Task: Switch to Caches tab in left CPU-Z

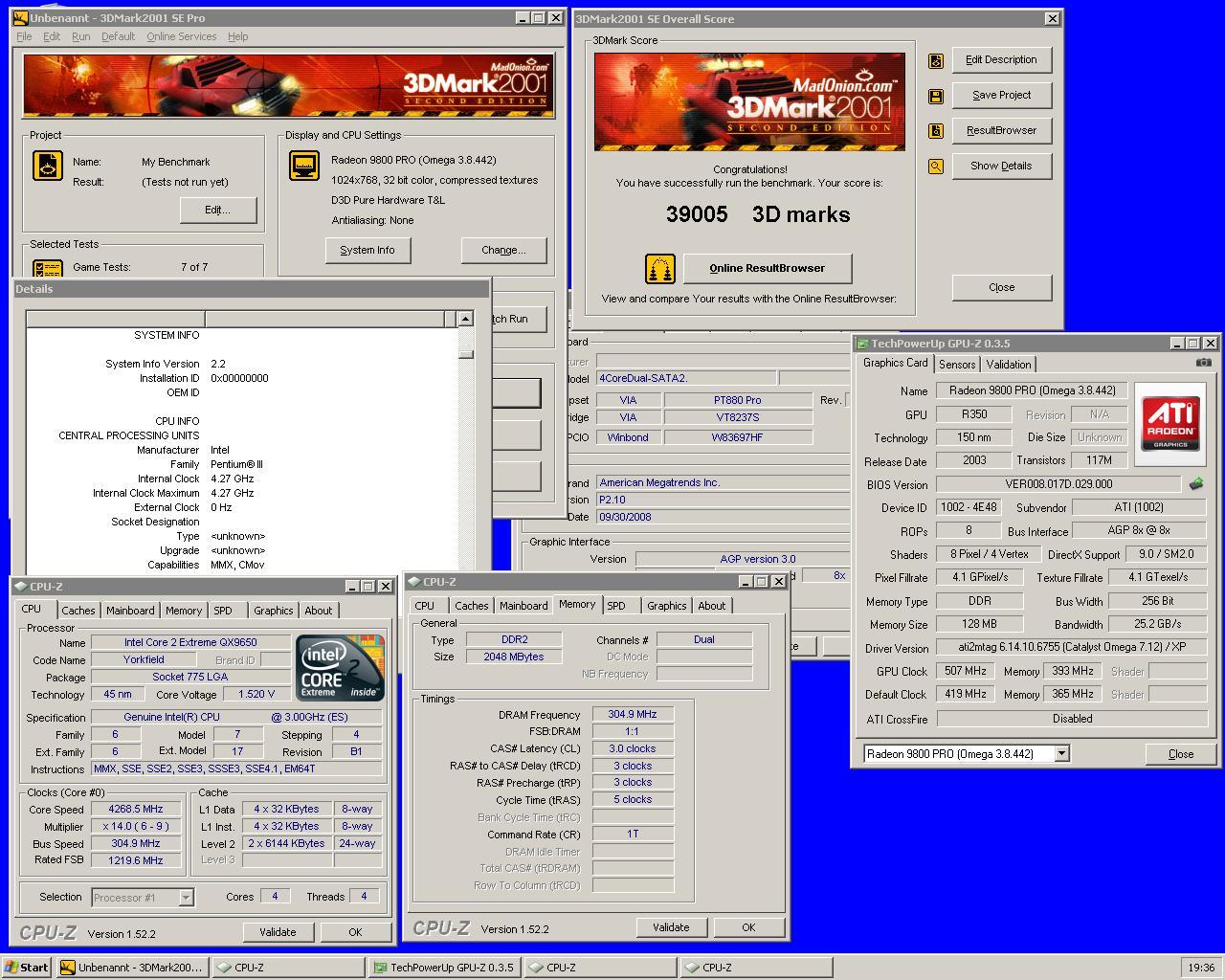Action: coord(78,611)
